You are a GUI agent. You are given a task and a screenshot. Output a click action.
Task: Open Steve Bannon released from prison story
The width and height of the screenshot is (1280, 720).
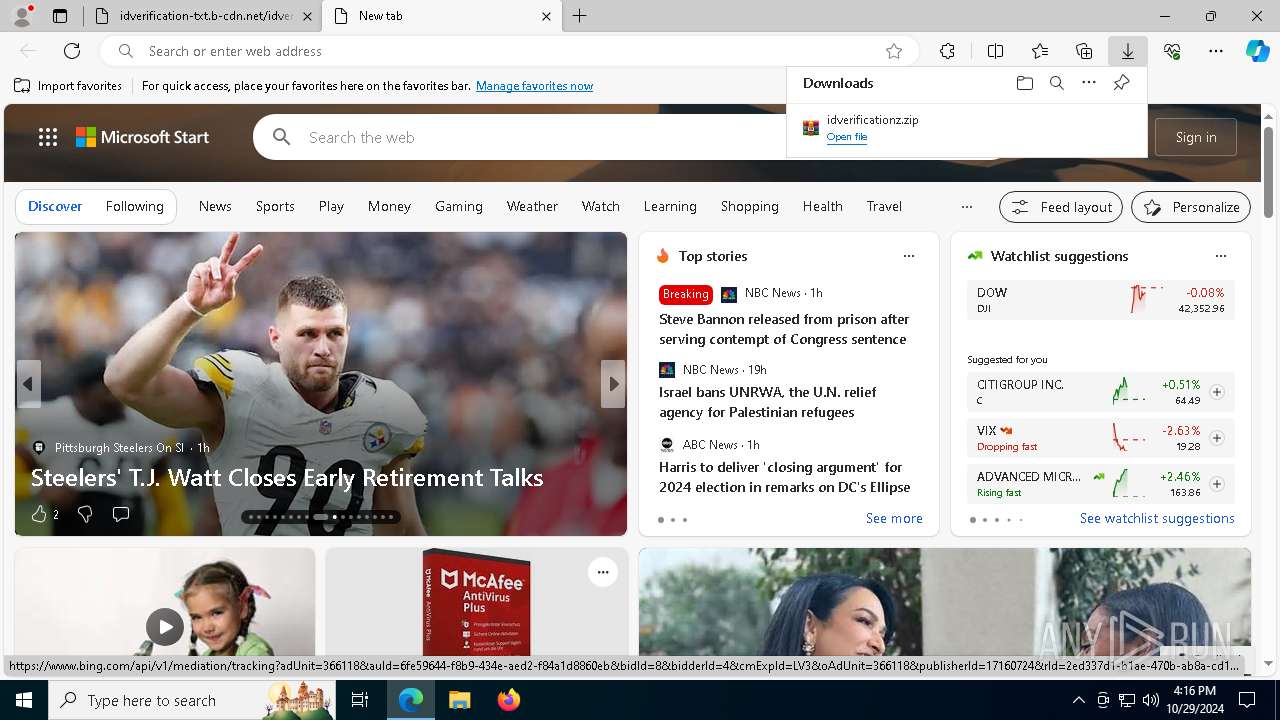pos(784,329)
